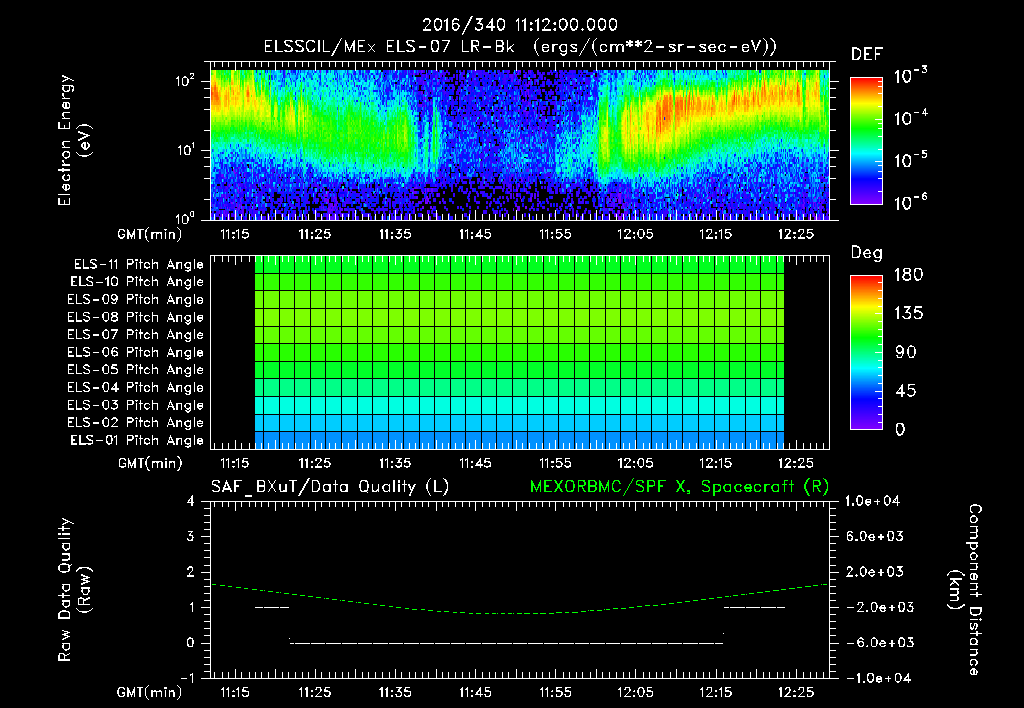
Task: Click the 11:35 tick label on bottom plot axis
Action: (x=395, y=692)
